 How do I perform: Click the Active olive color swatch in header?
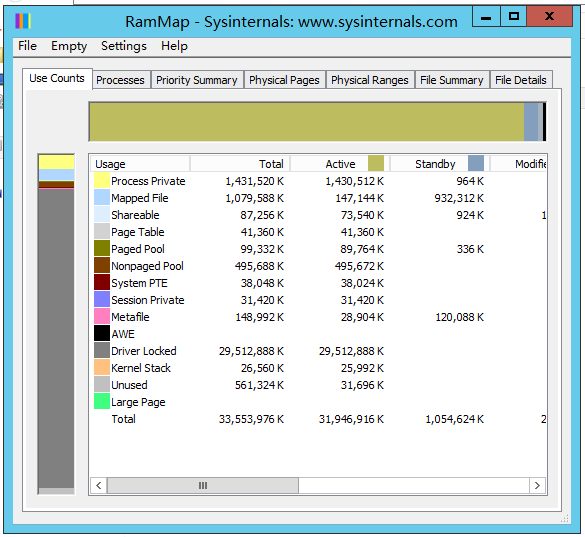tap(376, 163)
